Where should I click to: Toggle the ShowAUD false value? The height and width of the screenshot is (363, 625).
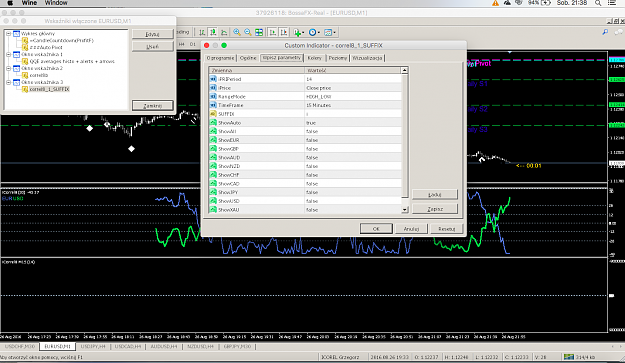point(353,158)
